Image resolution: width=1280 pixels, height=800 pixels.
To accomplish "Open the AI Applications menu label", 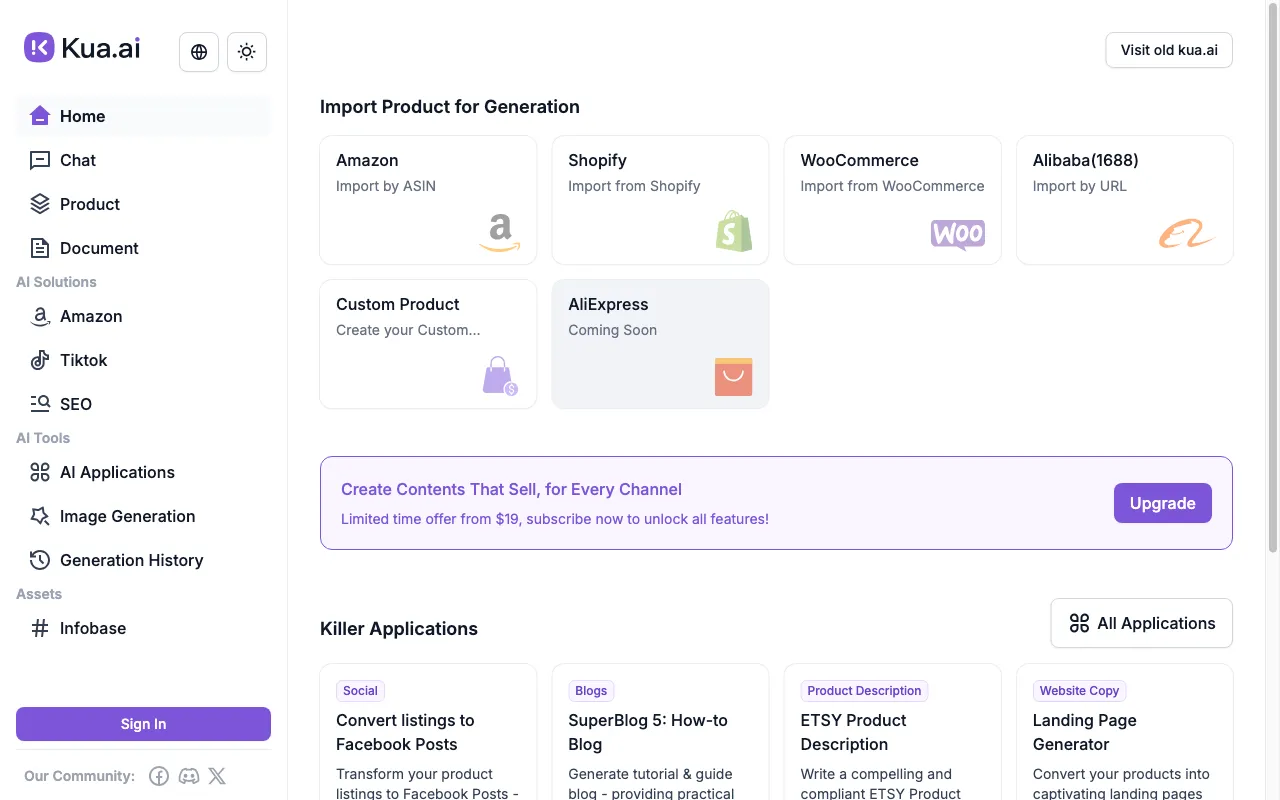I will [x=117, y=472].
